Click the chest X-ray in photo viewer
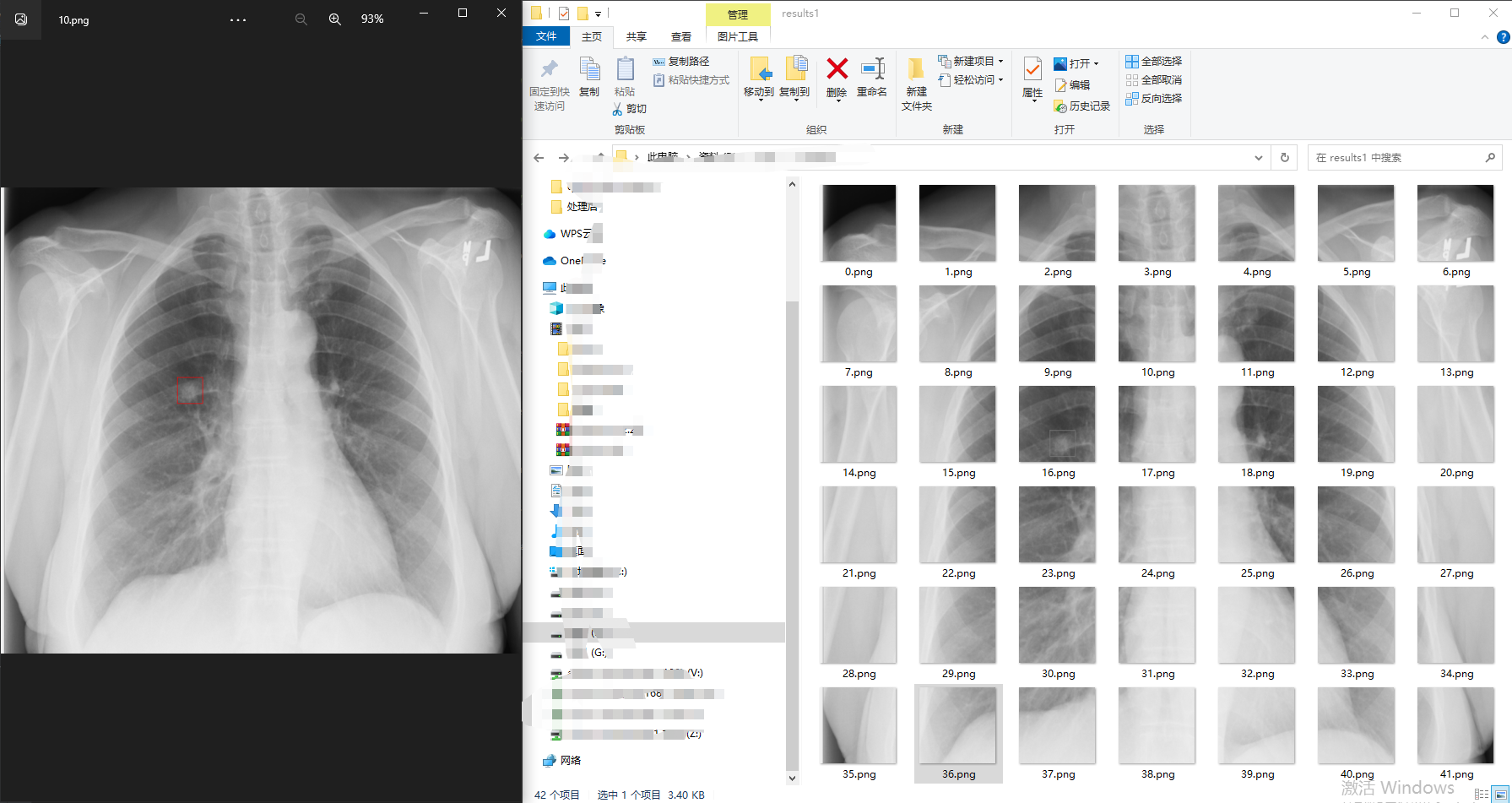Screen dimensions: 1512x803 [x=261, y=420]
